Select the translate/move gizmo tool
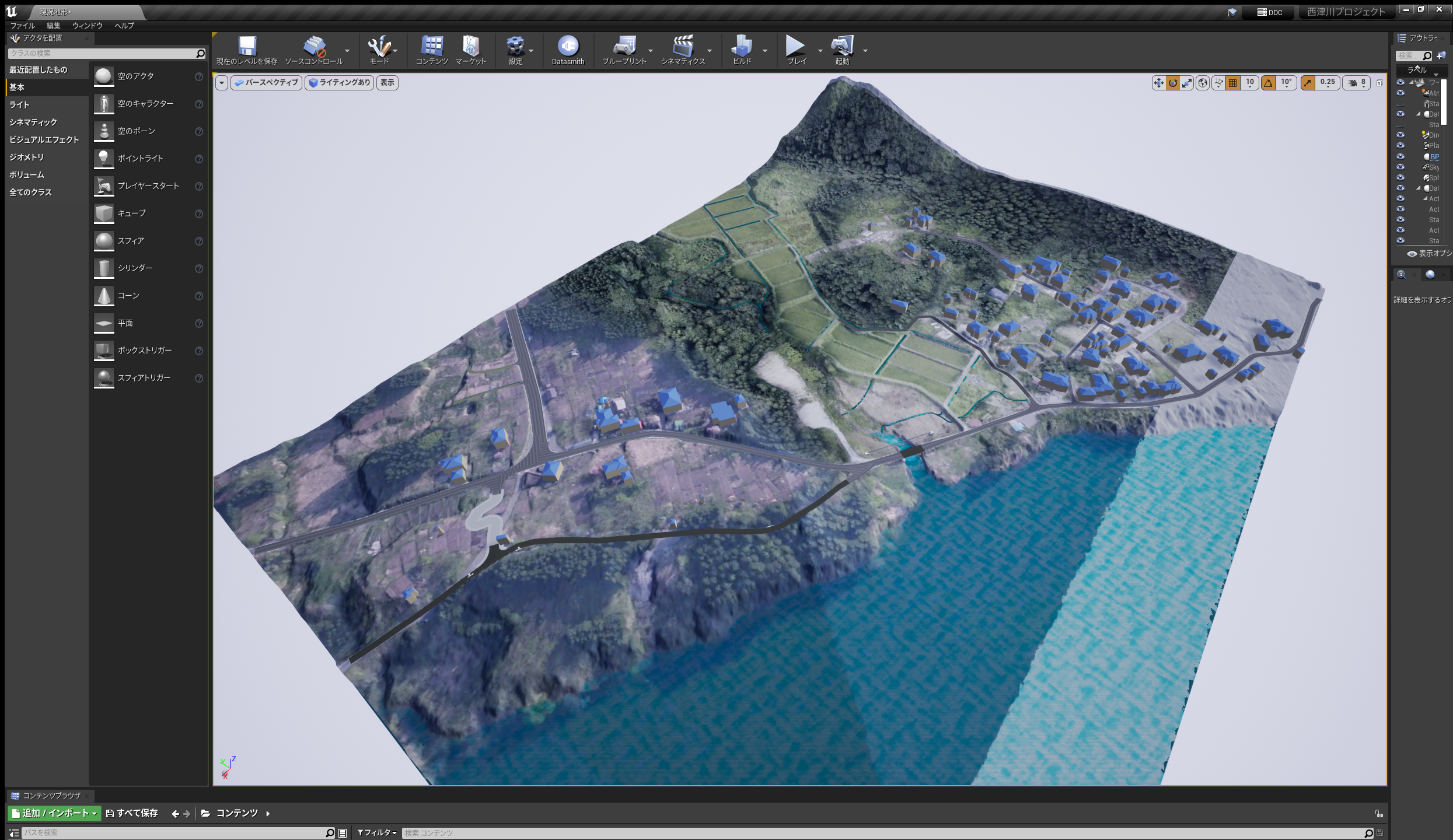Viewport: 1453px width, 840px height. (1158, 83)
